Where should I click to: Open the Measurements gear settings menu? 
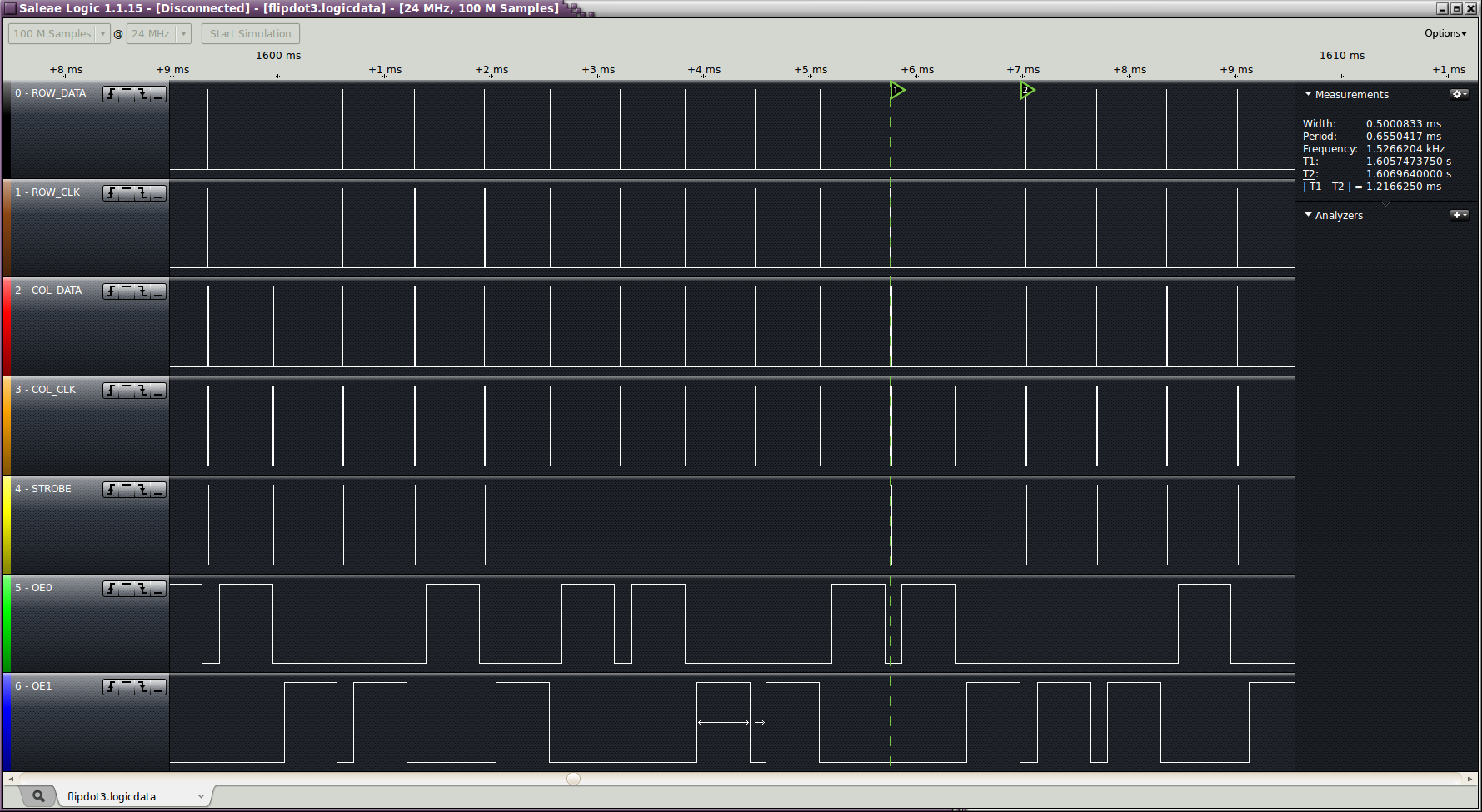pyautogui.click(x=1459, y=94)
